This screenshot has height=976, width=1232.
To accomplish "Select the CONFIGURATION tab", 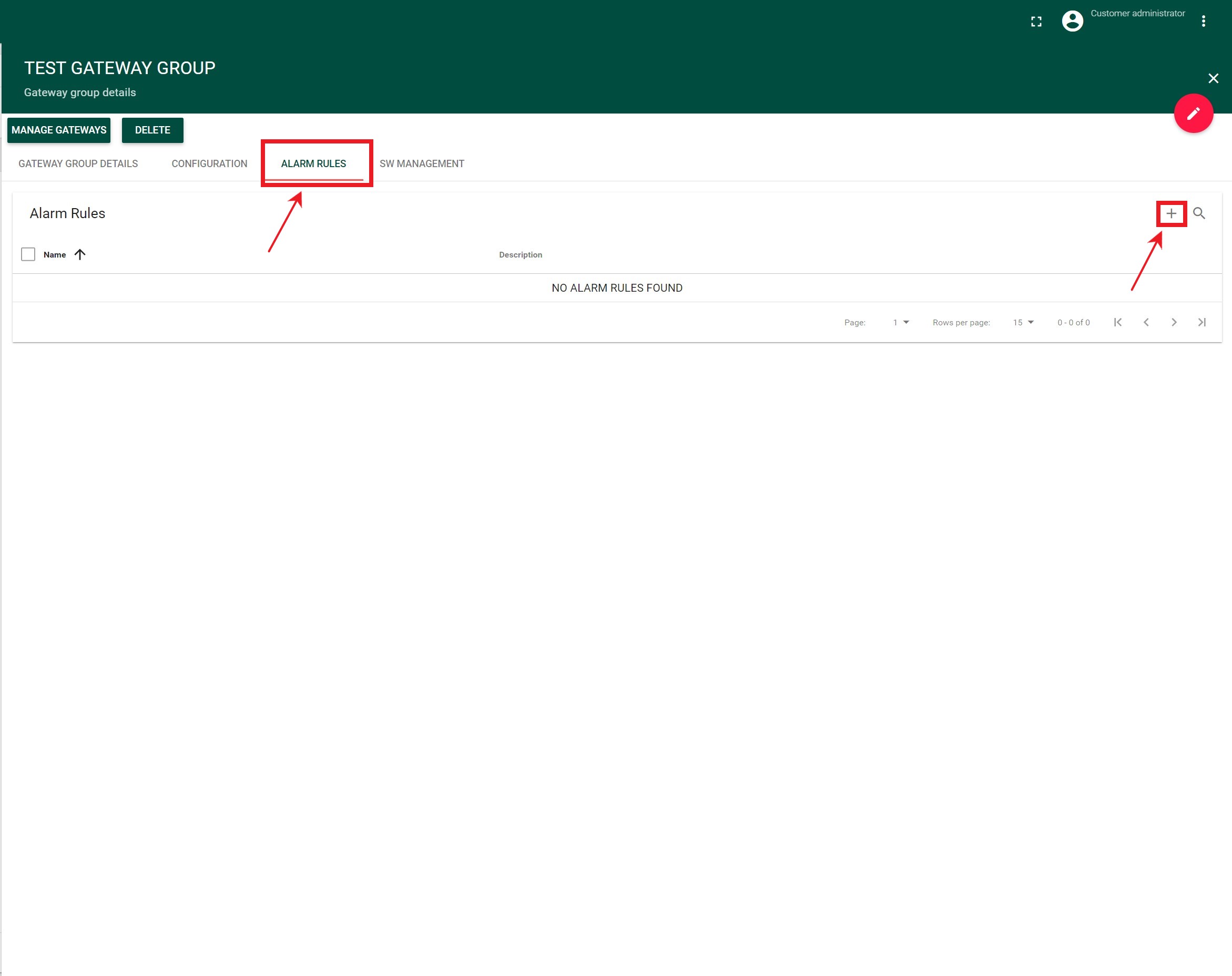I will (209, 164).
